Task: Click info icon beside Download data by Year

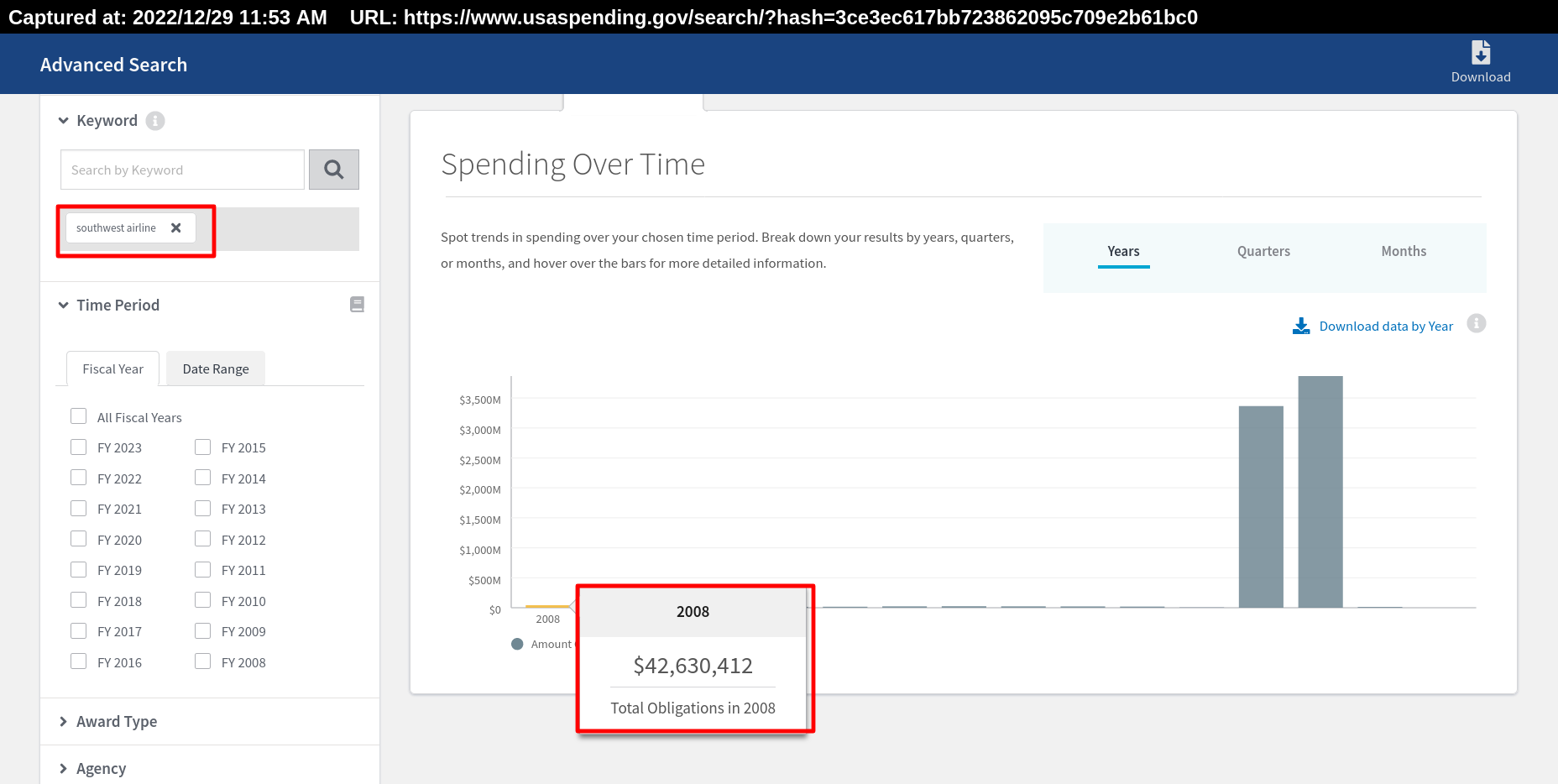Action: pos(1477,323)
